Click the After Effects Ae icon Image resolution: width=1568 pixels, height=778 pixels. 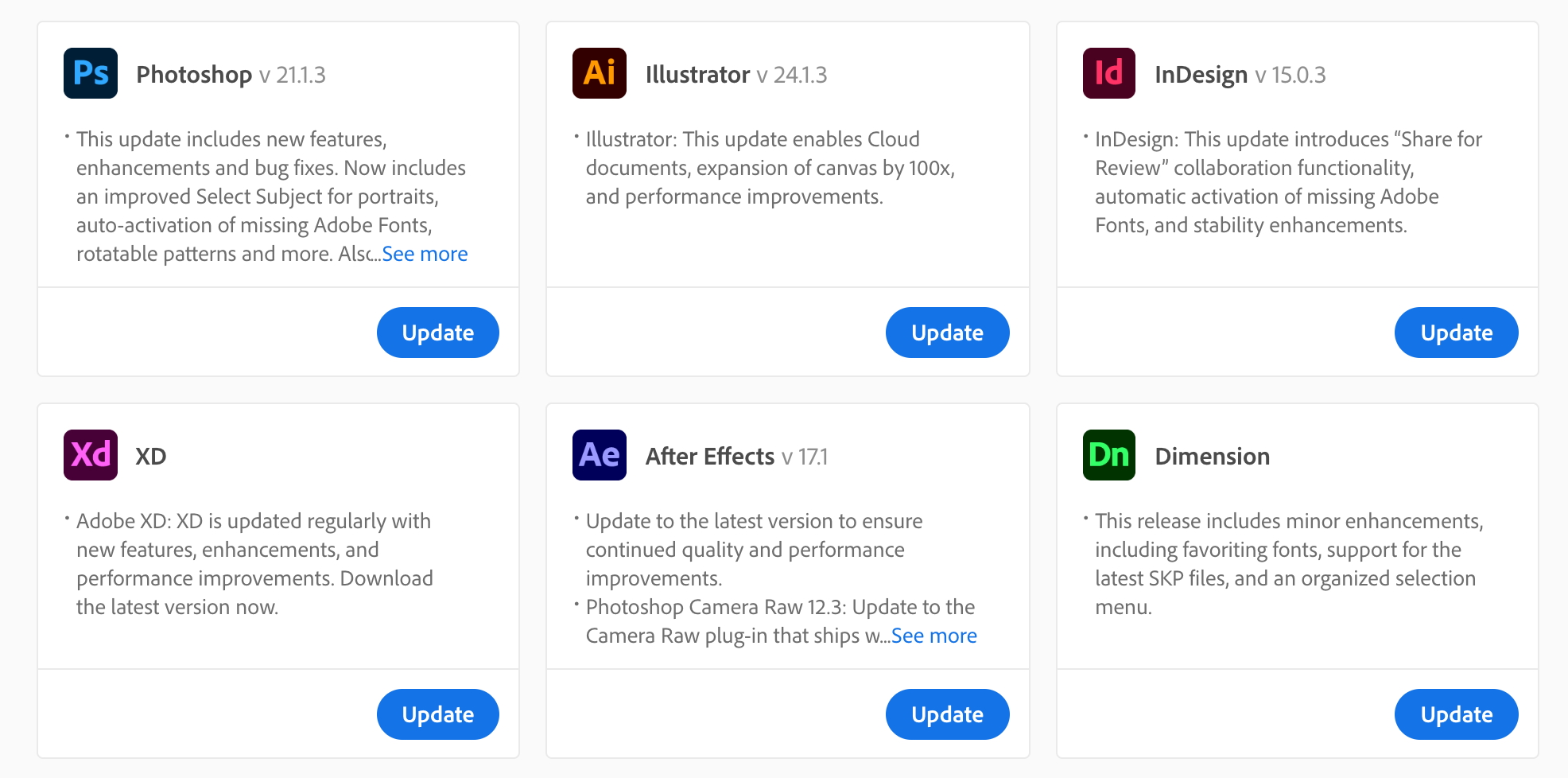[600, 455]
